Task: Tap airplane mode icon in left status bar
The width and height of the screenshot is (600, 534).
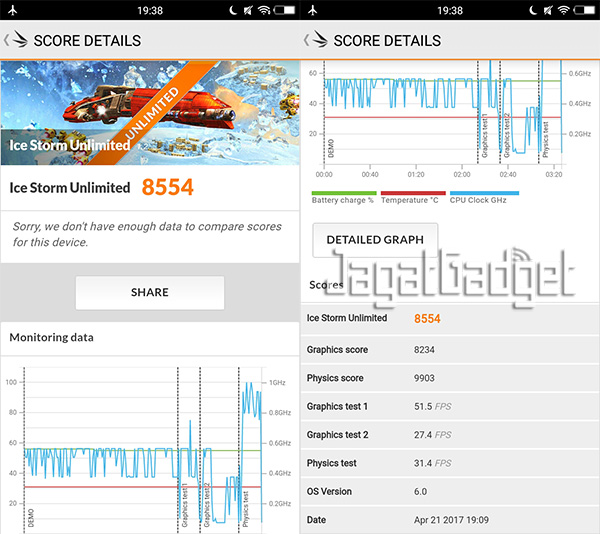Action: point(11,10)
